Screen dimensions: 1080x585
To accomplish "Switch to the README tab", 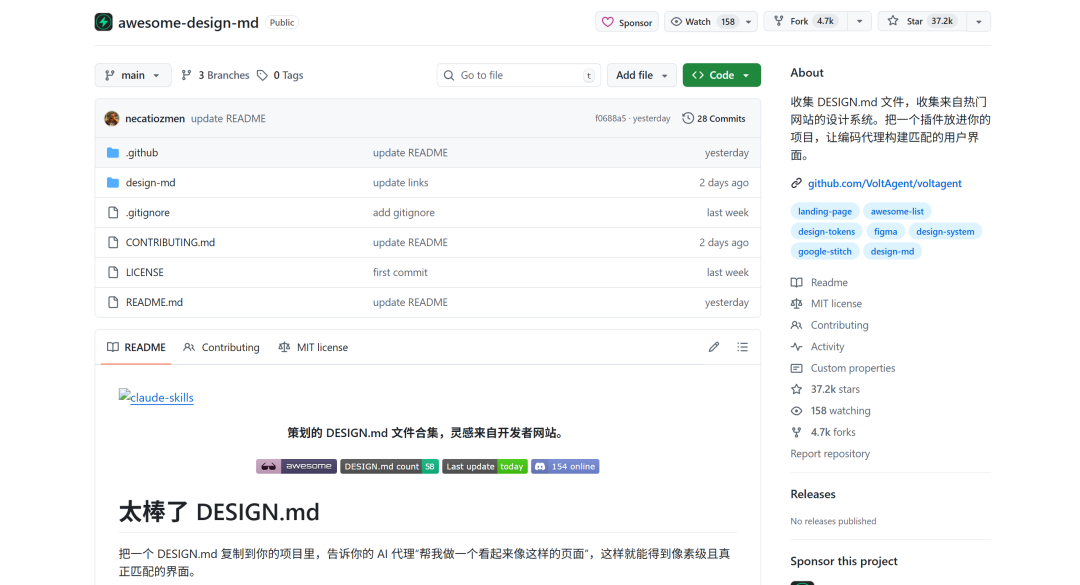I will [x=136, y=347].
